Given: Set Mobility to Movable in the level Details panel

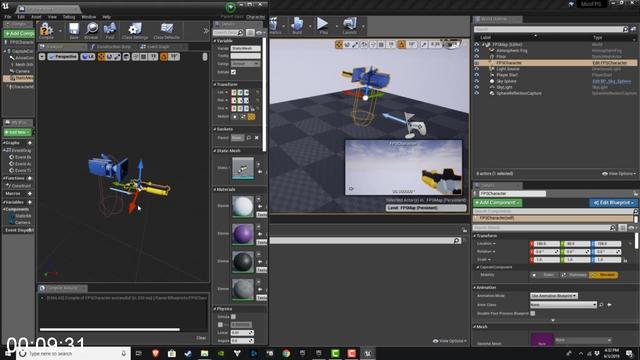Looking at the screenshot, I should click(604, 275).
